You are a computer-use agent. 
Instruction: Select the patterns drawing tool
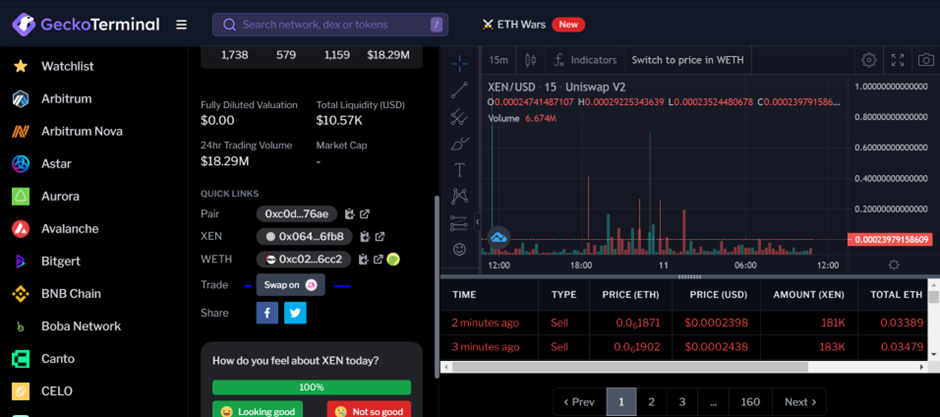click(460, 196)
